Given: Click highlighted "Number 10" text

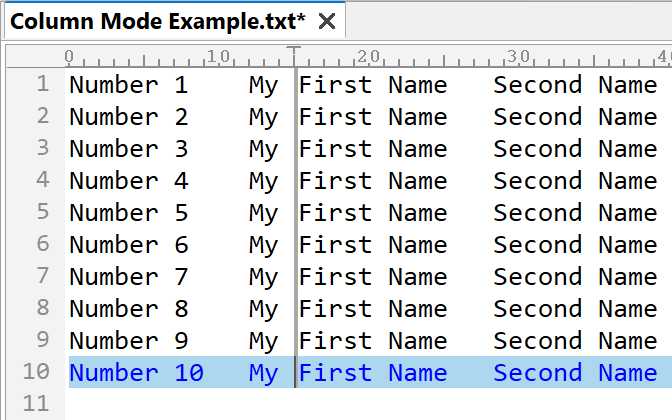Looking at the screenshot, I should click(136, 372).
